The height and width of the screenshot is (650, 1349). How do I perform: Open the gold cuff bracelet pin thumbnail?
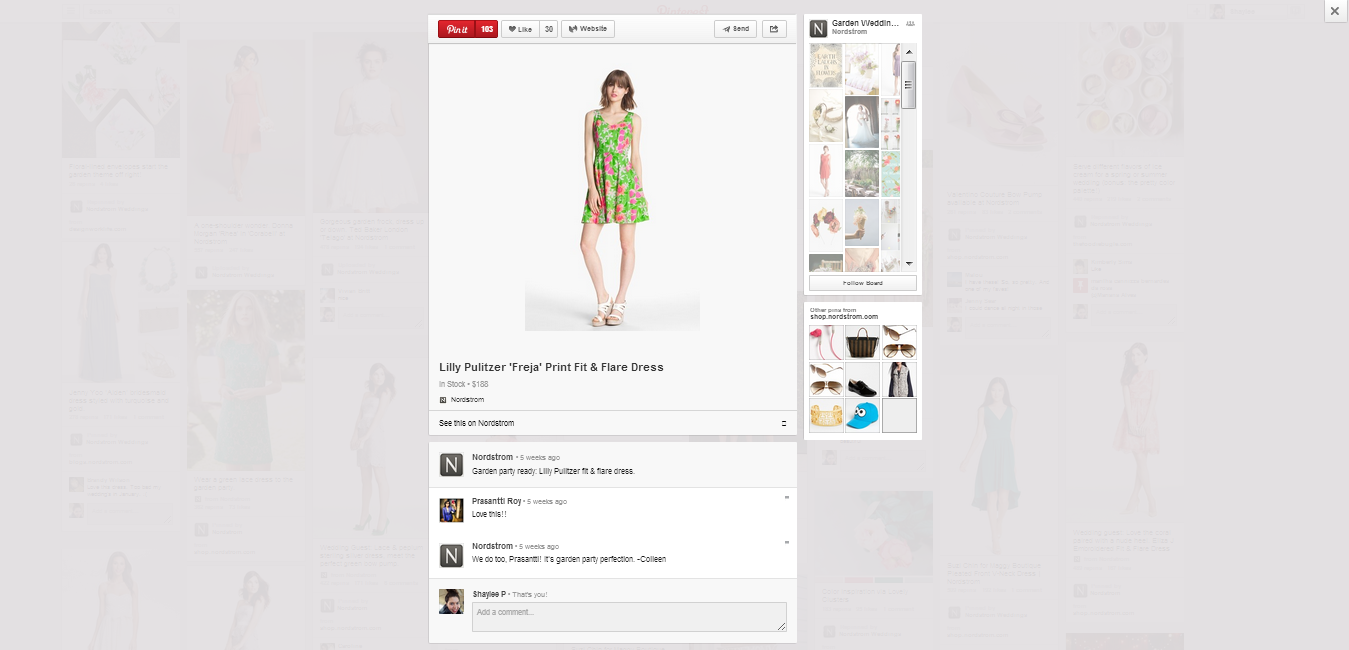[x=826, y=416]
